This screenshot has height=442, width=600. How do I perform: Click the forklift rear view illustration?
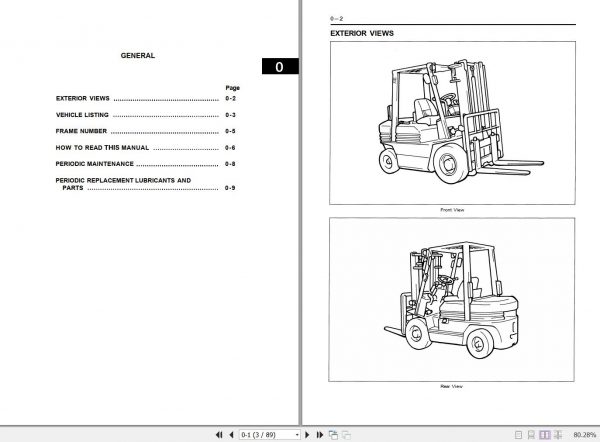point(452,300)
